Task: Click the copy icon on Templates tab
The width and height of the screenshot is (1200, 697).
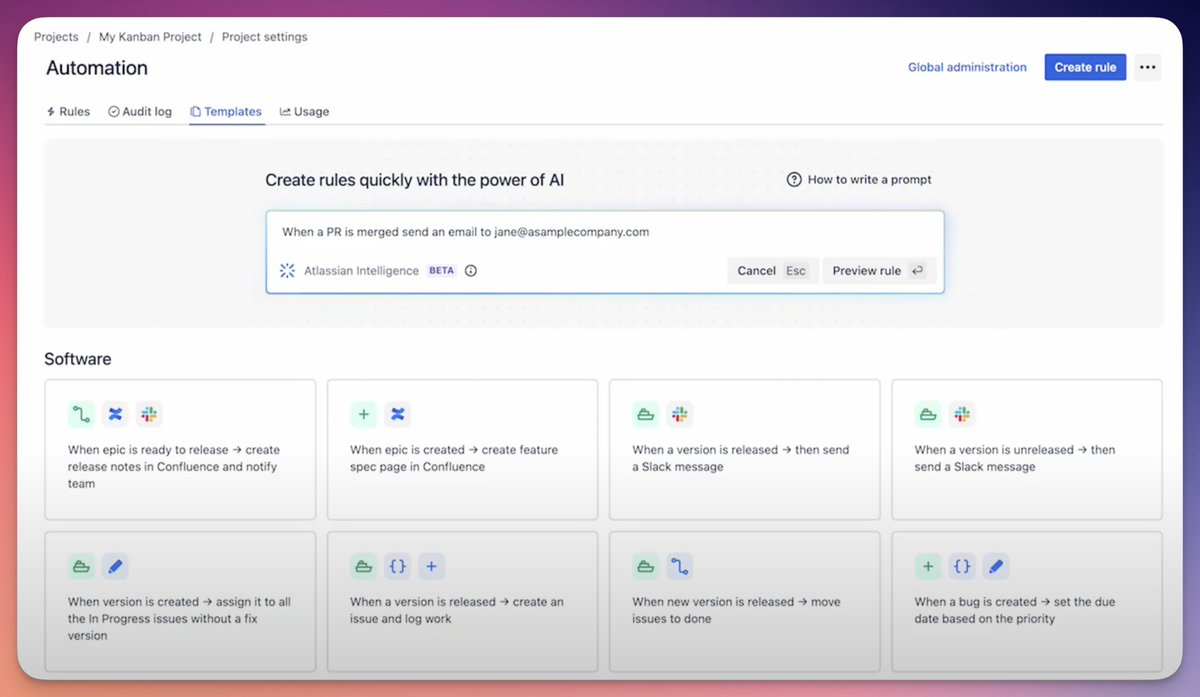Action: tap(195, 112)
